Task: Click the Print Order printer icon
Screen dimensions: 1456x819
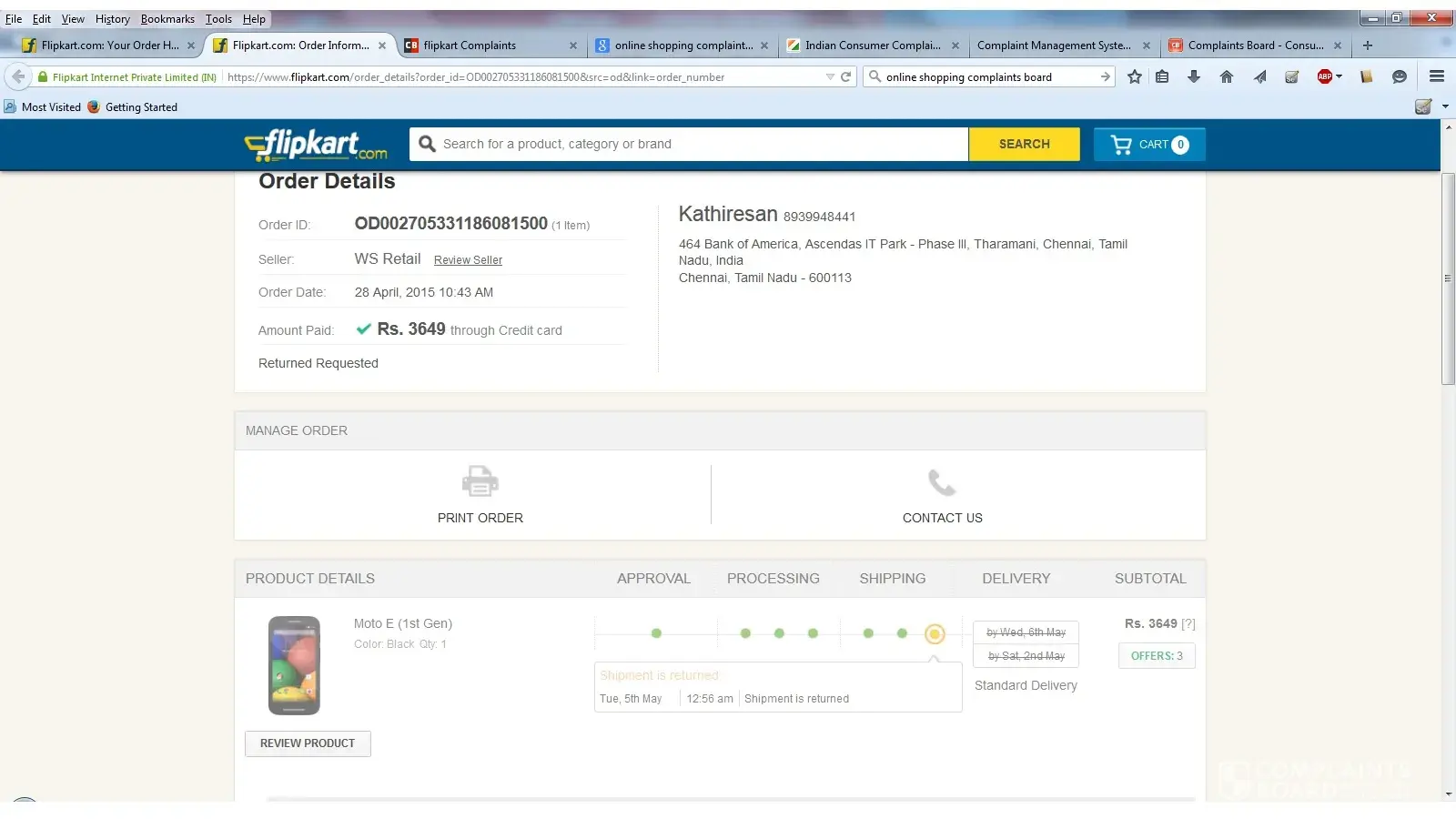Action: pos(480,481)
